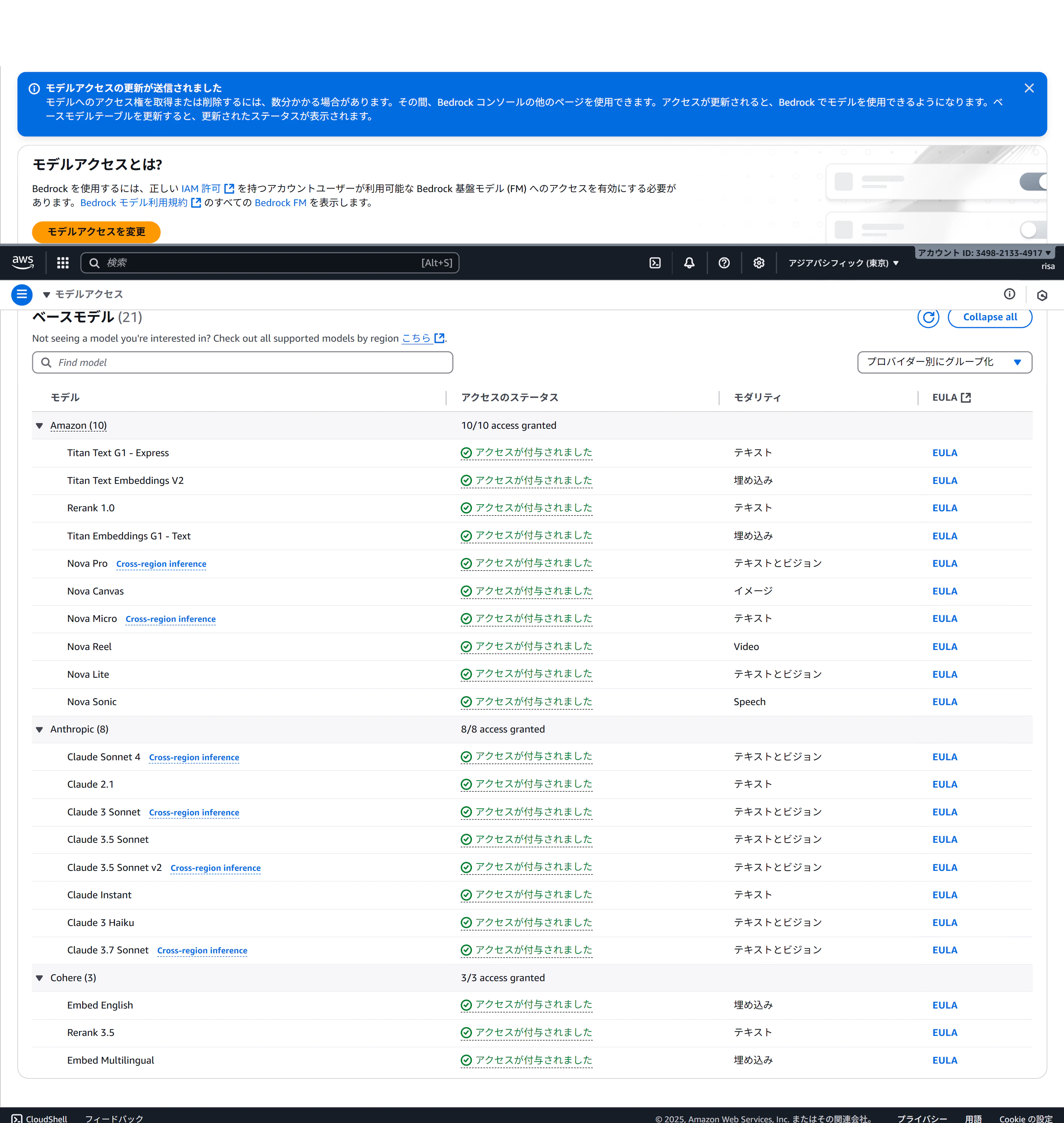Click the Find model search field

coord(242,362)
